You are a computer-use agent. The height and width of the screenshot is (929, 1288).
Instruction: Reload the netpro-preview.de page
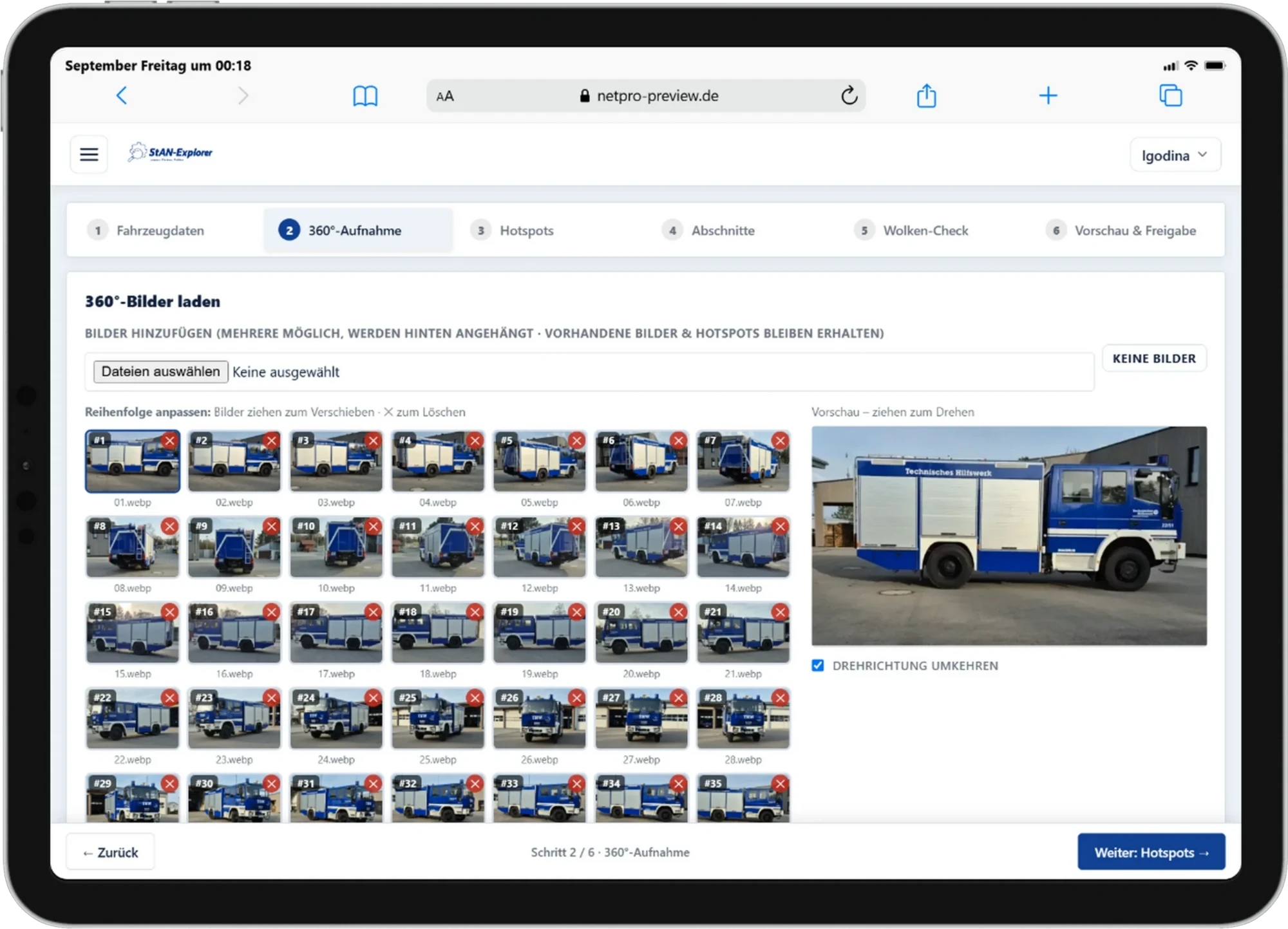pyautogui.click(x=849, y=96)
